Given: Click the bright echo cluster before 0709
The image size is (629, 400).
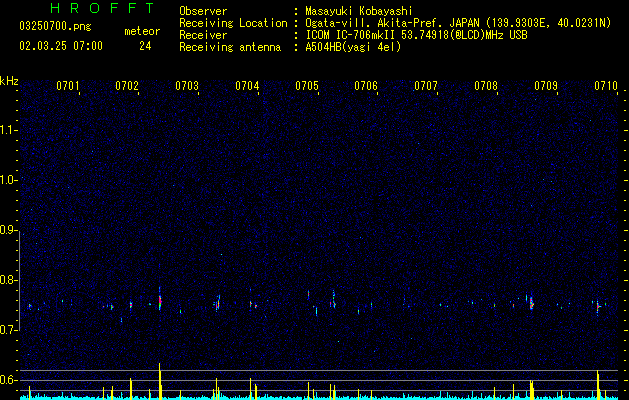Looking at the screenshot, I should (531, 303).
